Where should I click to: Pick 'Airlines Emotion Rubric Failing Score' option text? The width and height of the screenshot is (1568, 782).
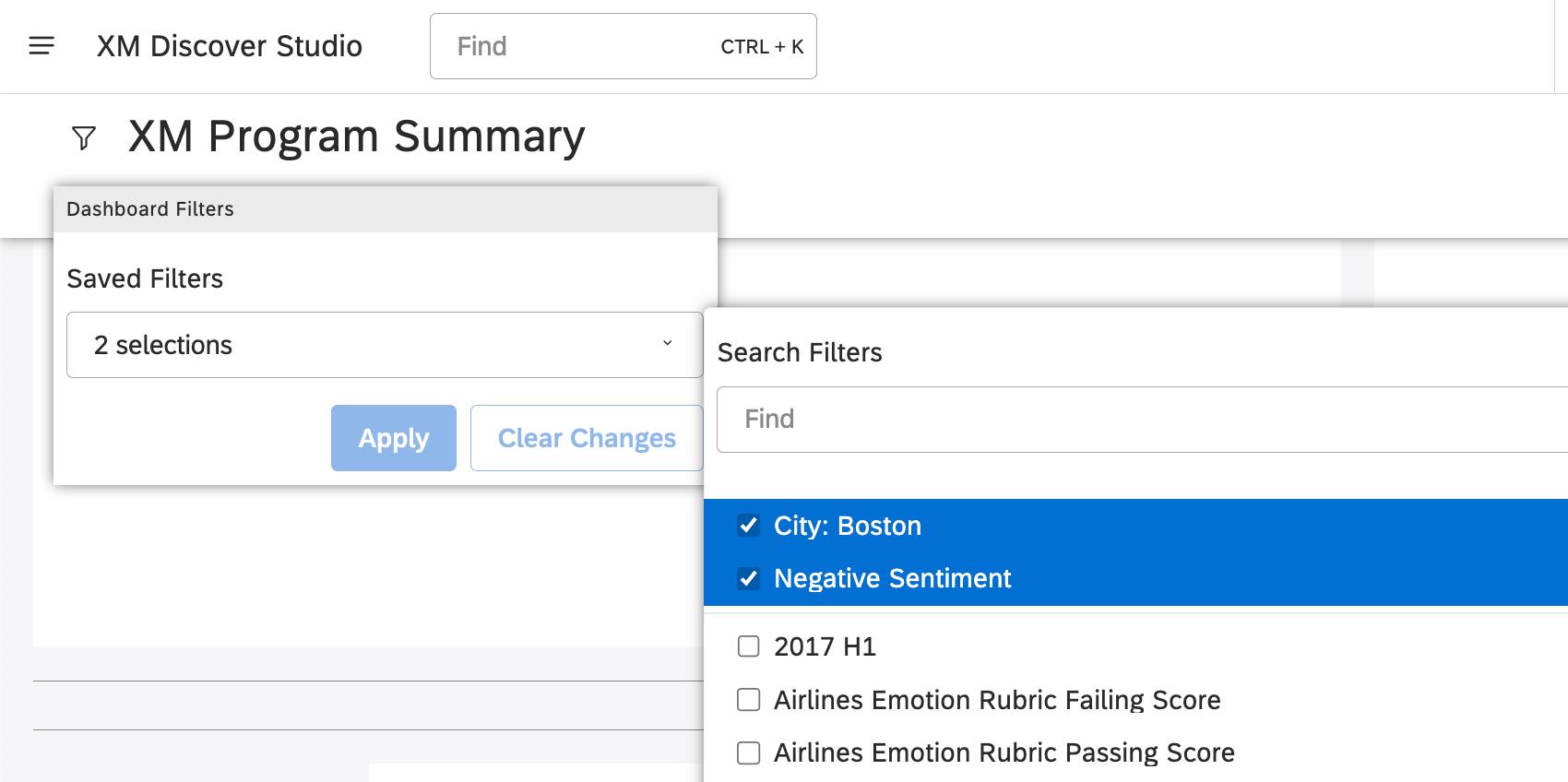click(996, 700)
